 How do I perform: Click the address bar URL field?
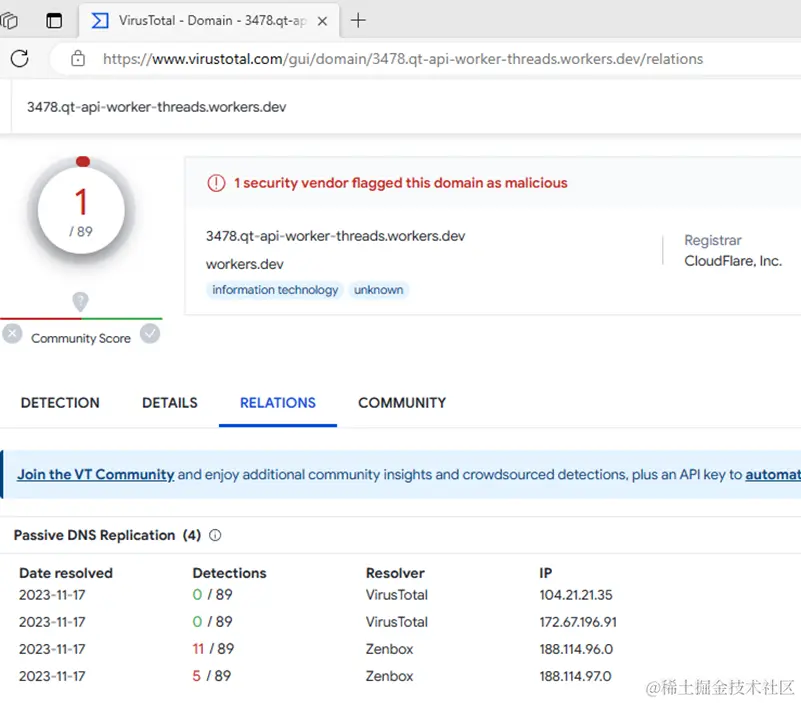[403, 59]
